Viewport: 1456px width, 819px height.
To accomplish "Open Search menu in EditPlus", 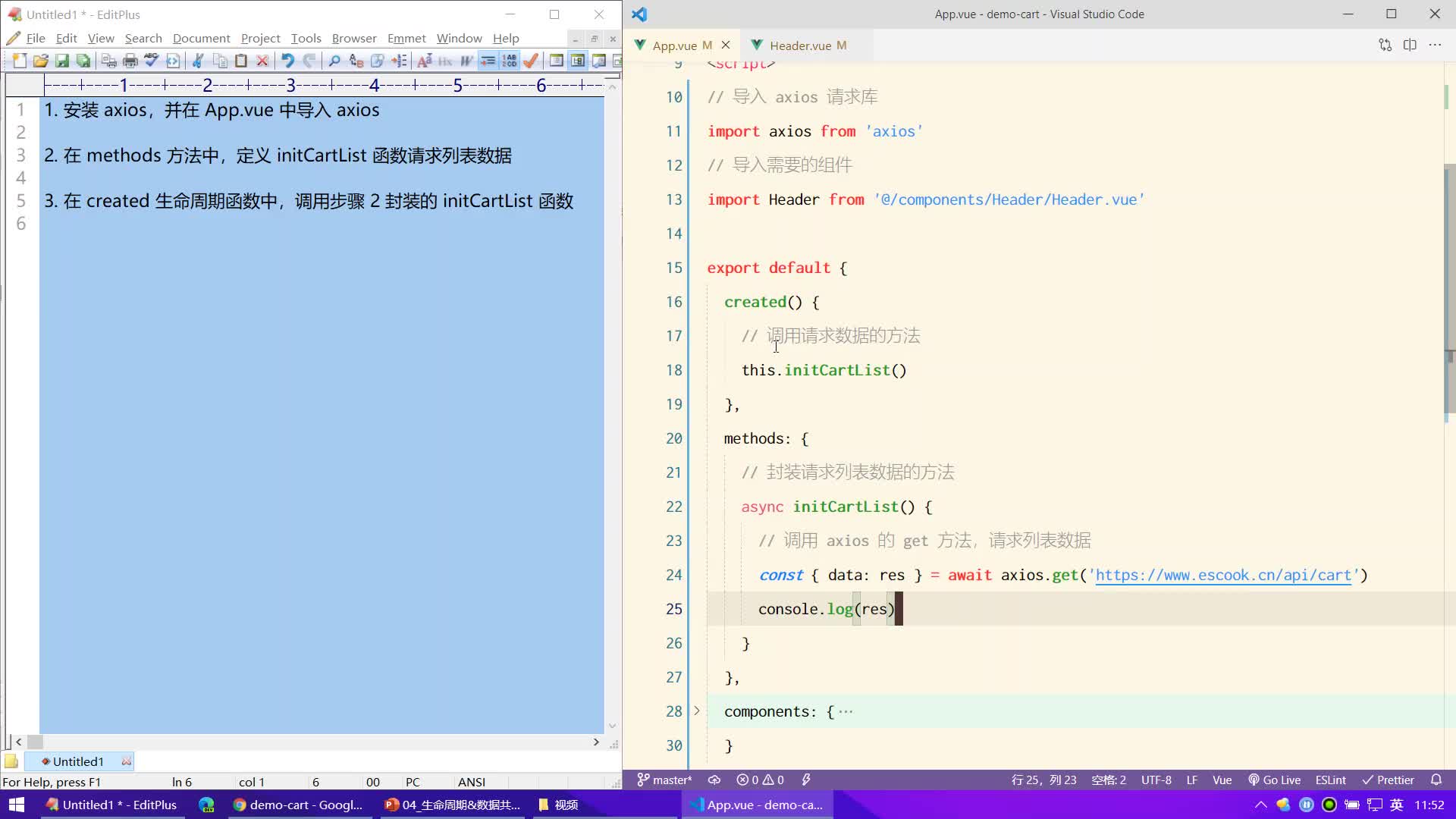I will coord(143,38).
